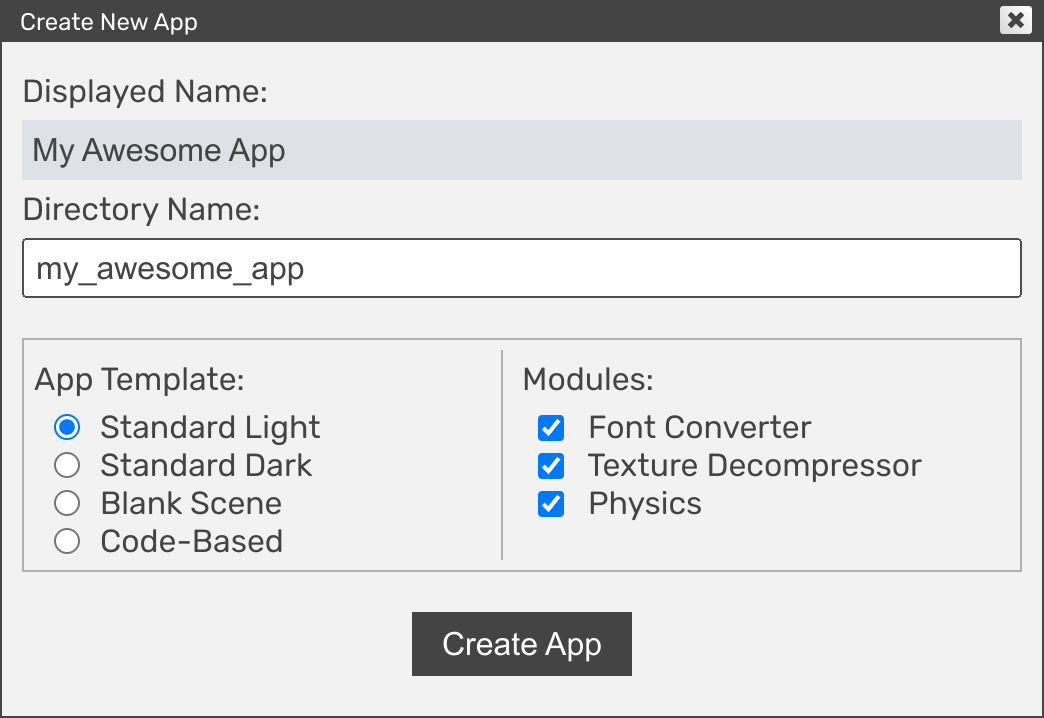Viewport: 1044px width, 718px height.
Task: Click inside the Directory Name field
Action: [x=521, y=268]
